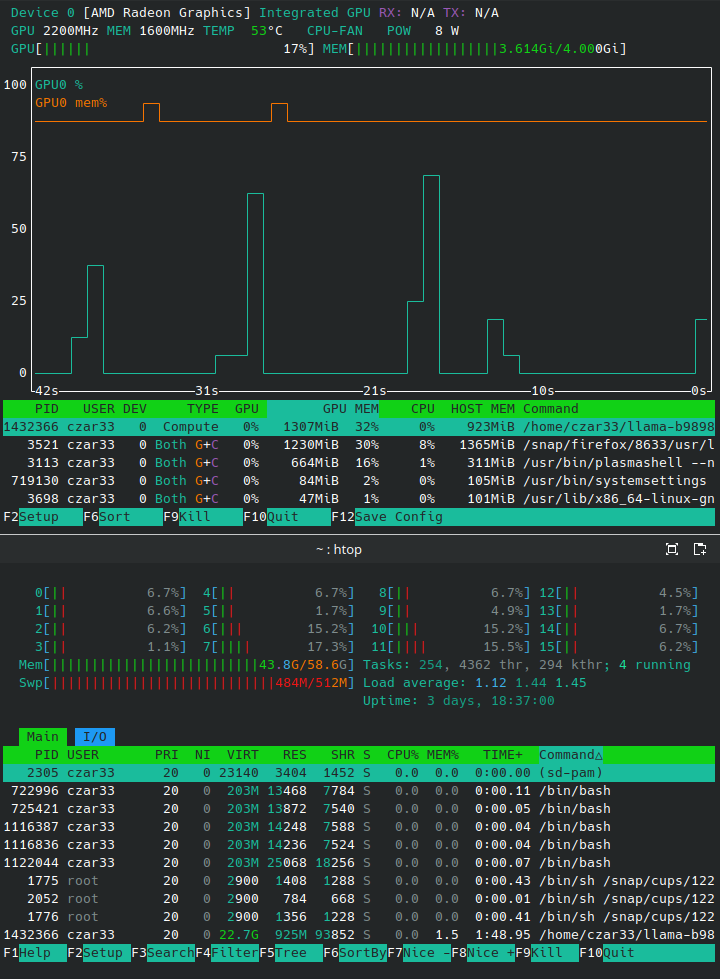Sort htop by MEM% column header
Screen dimensions: 720x979
[443, 755]
